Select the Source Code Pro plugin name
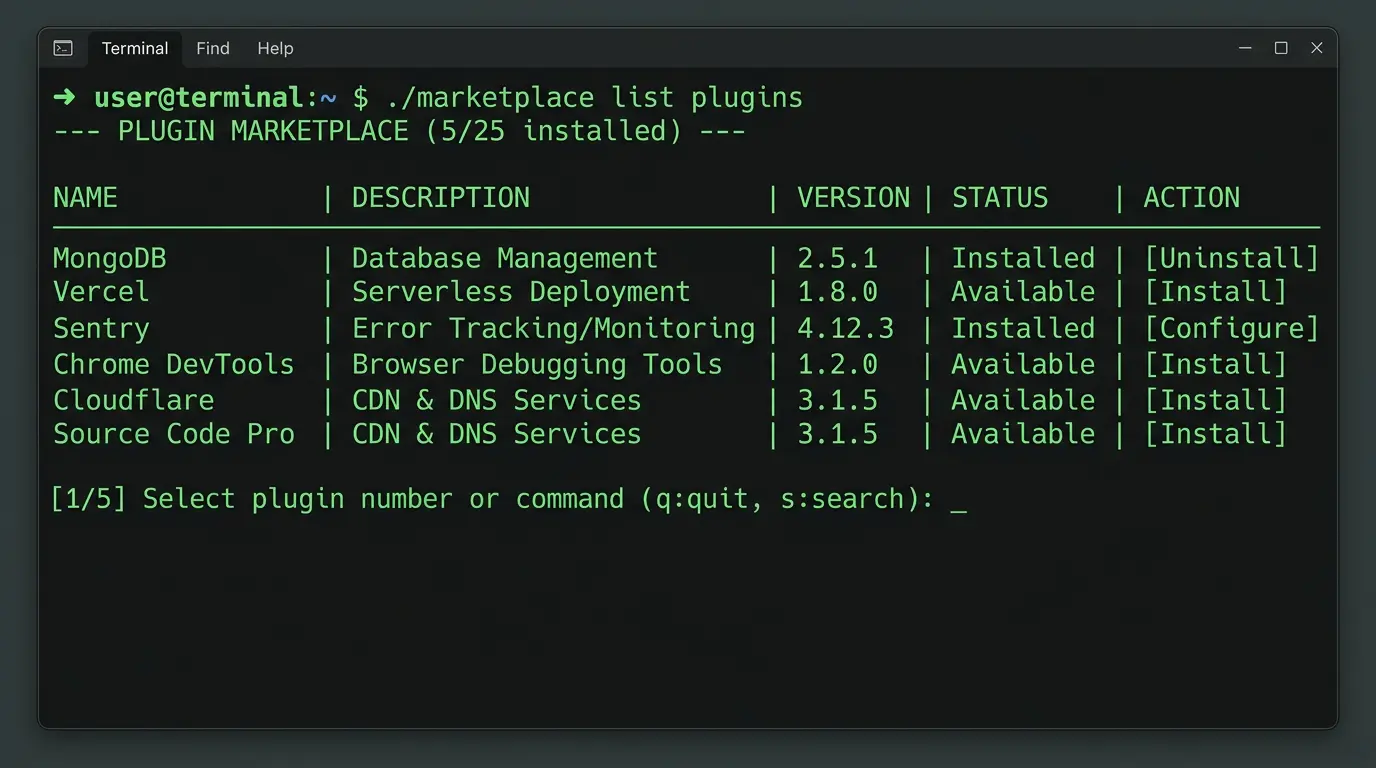This screenshot has height=768, width=1376. (174, 434)
